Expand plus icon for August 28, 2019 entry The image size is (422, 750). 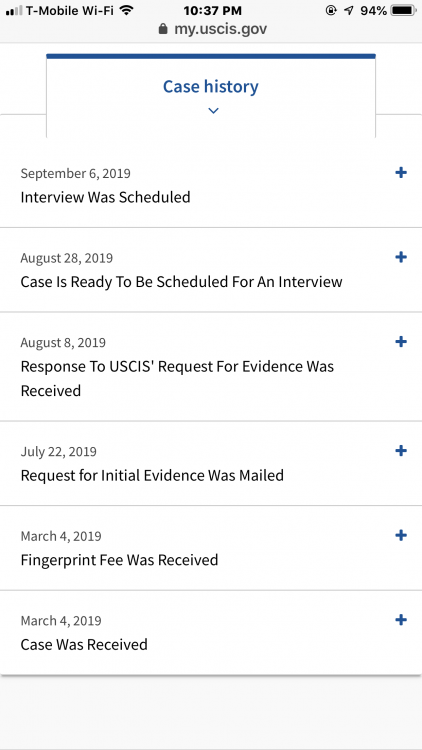point(401,257)
